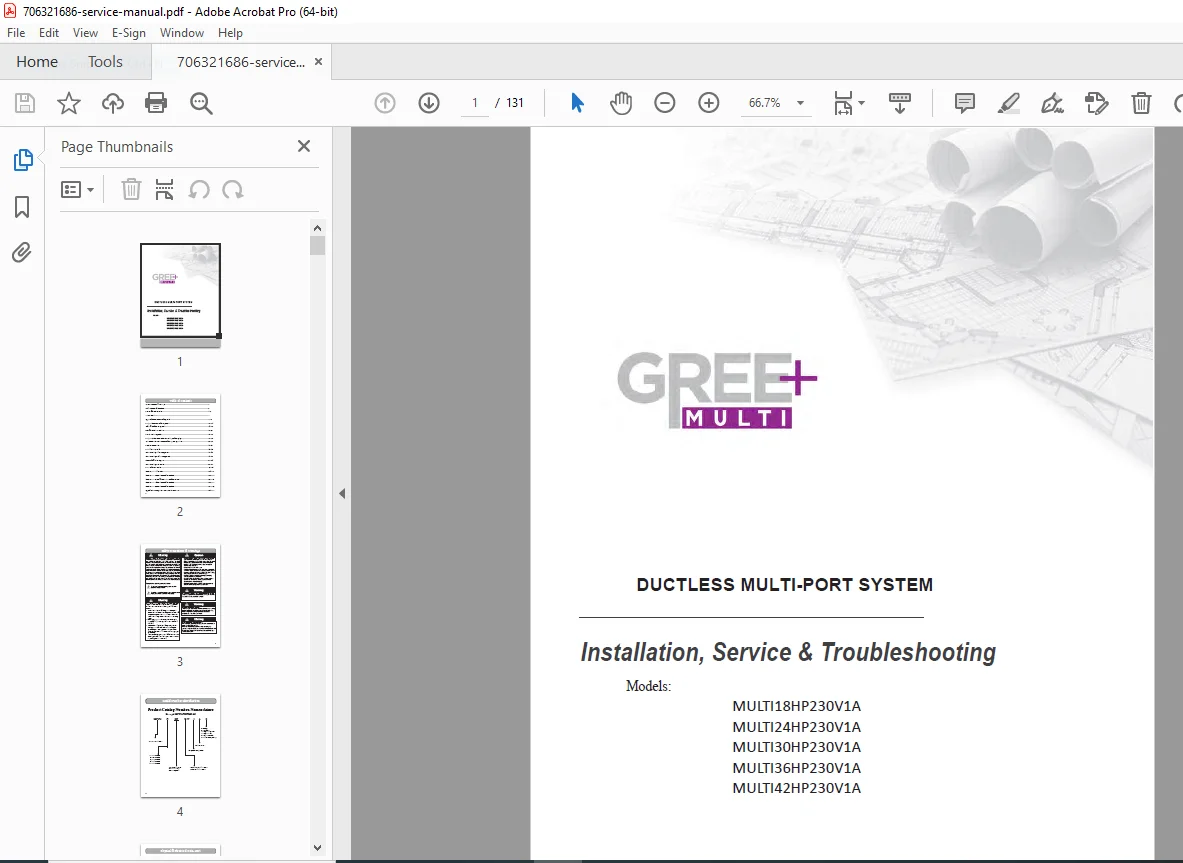Rotate page counterclockwise in thumbnails panel
This screenshot has height=863, width=1183.
click(198, 189)
